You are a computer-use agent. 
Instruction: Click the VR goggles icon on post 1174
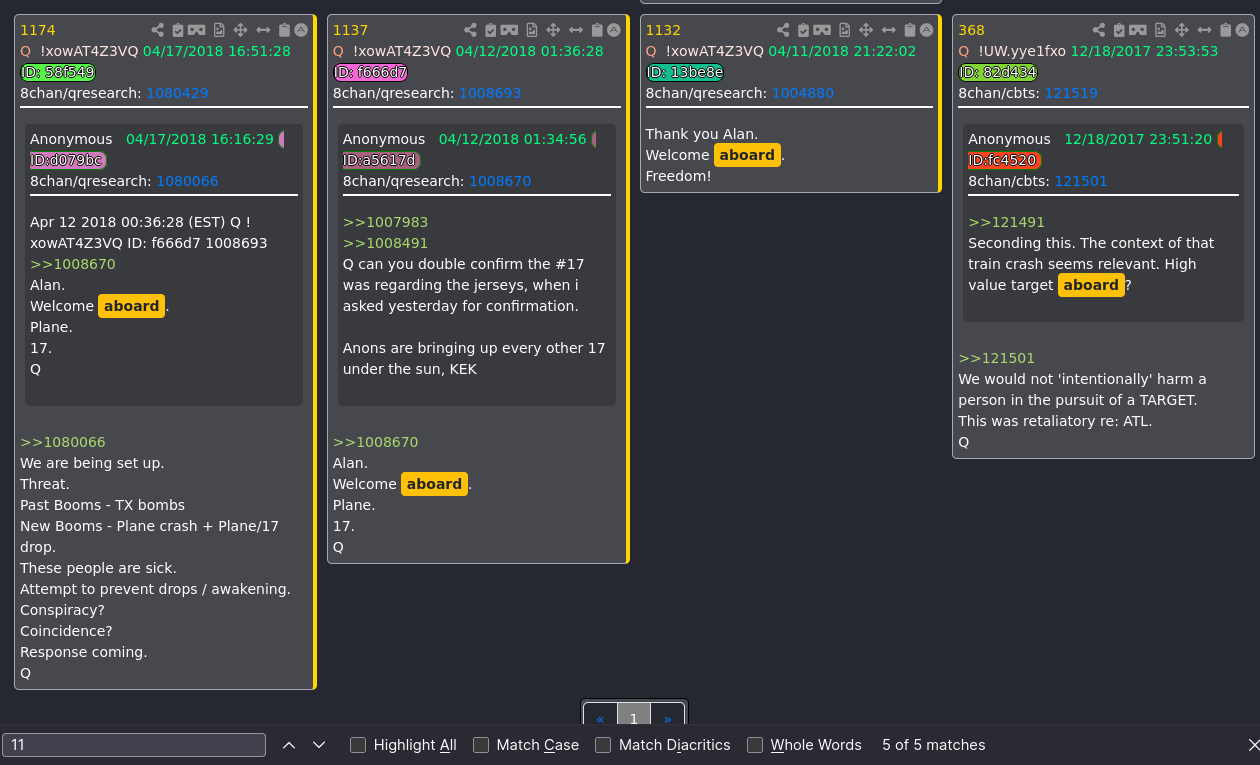(197, 30)
